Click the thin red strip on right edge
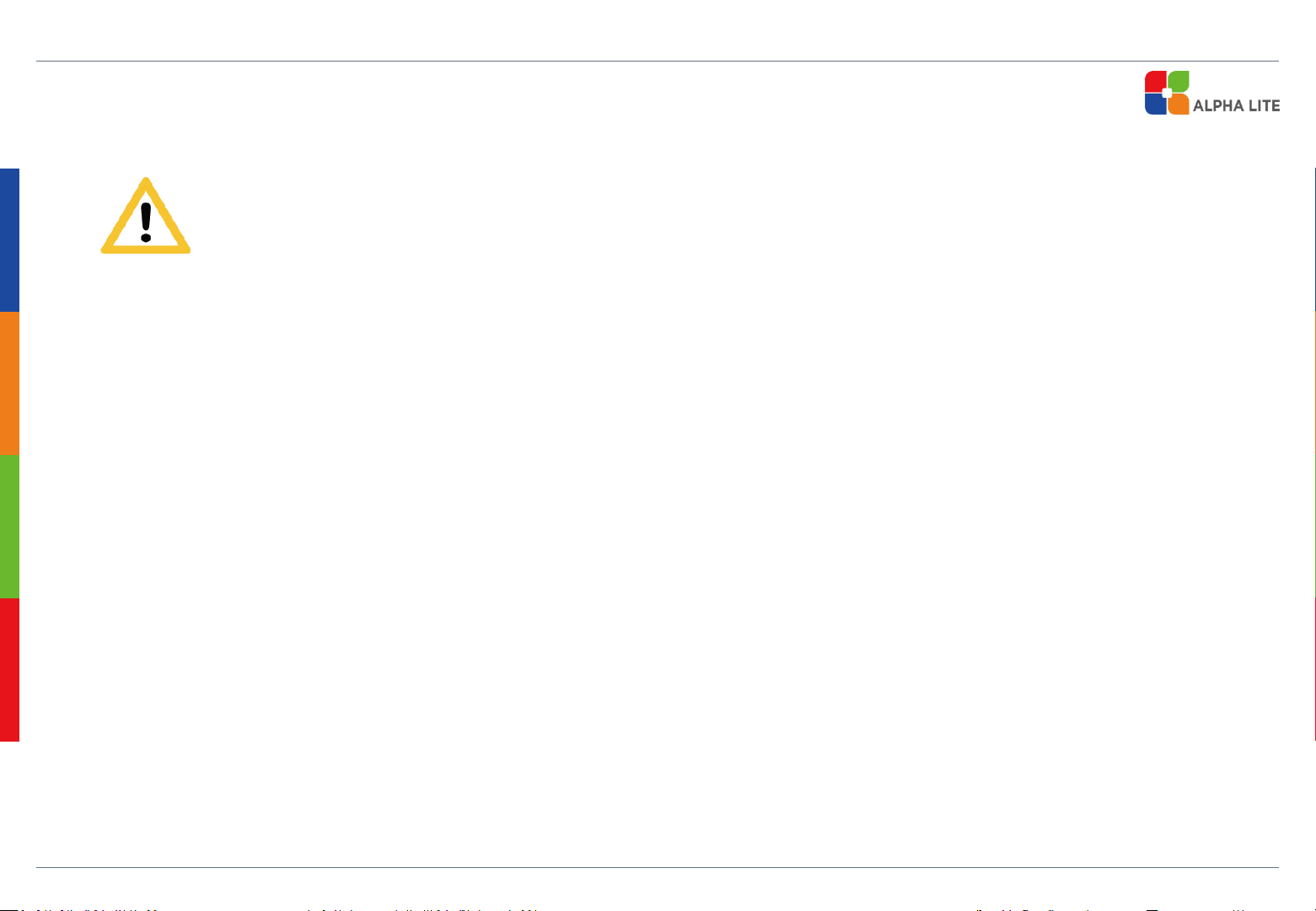The height and width of the screenshot is (911, 1316). click(1314, 670)
